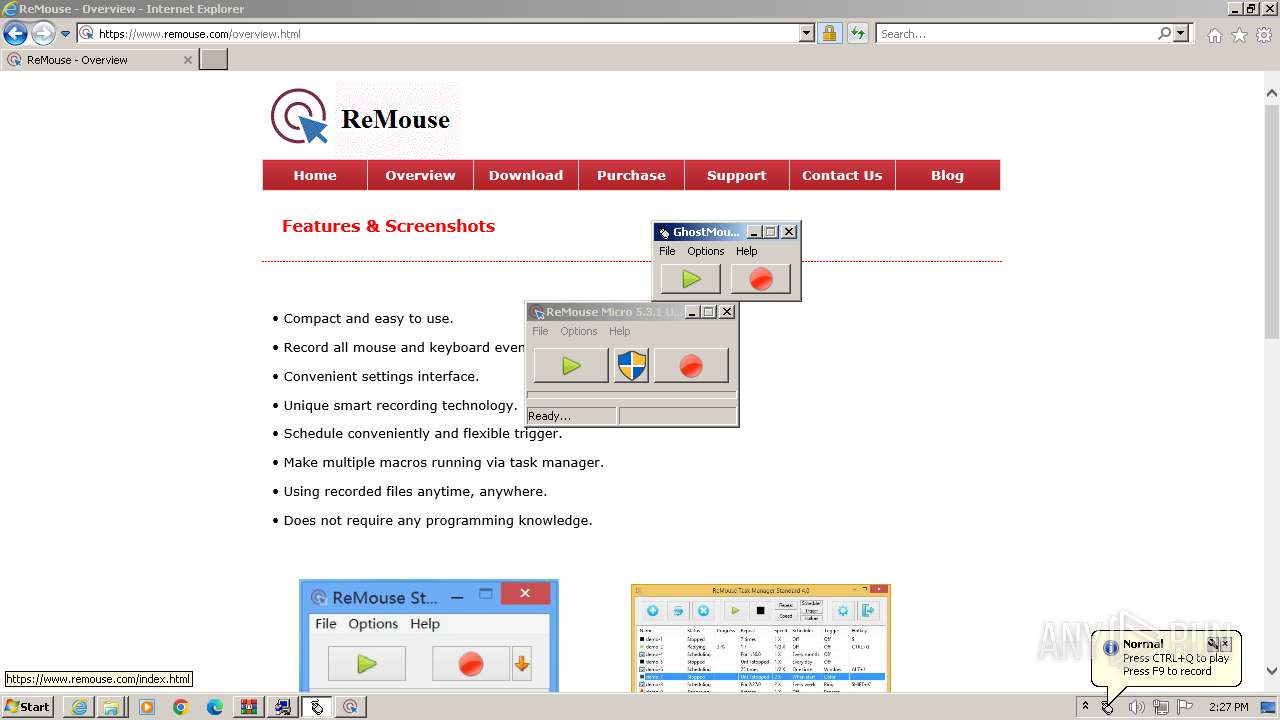The width and height of the screenshot is (1280, 720).
Task: Click the IE Tools gear icon
Action: tap(1264, 34)
